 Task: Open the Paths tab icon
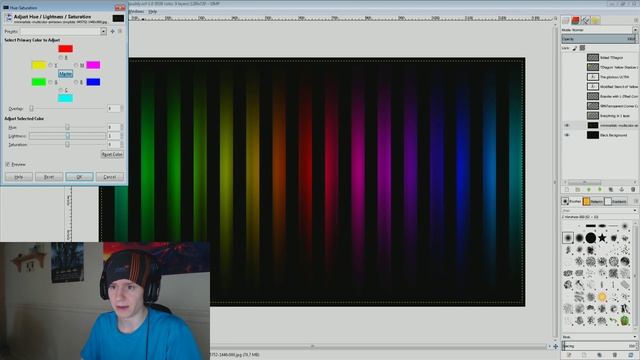coord(586,20)
